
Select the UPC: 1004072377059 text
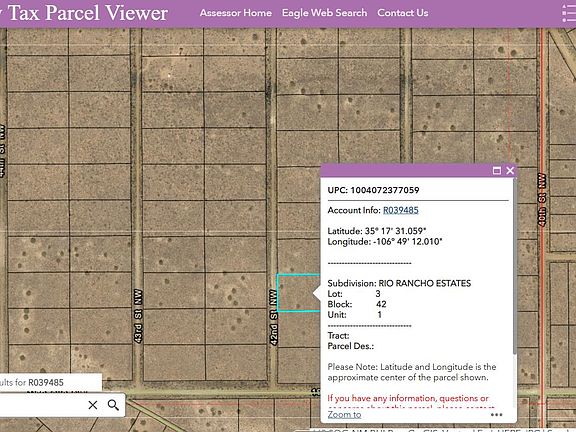[x=373, y=190]
